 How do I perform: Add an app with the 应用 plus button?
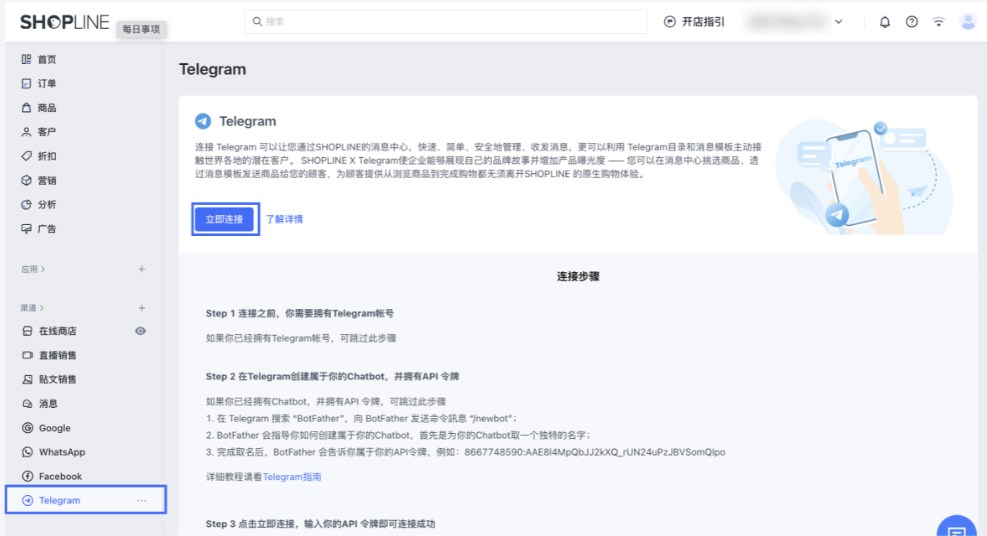pyautogui.click(x=142, y=269)
